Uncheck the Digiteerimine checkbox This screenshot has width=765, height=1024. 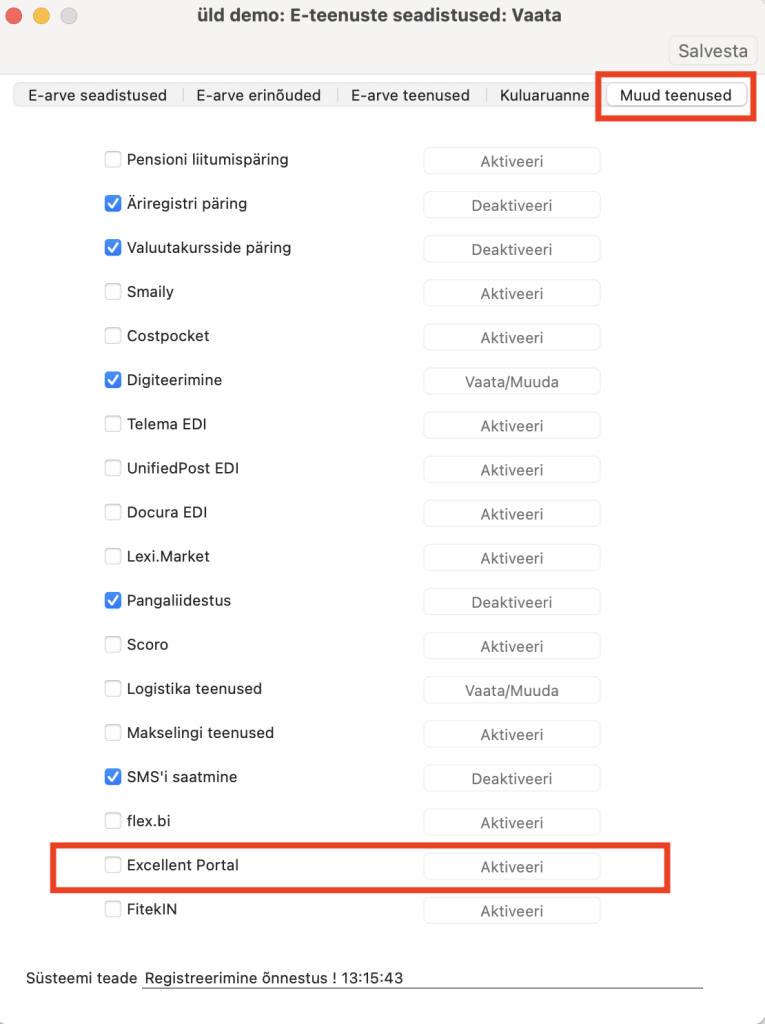(x=113, y=380)
